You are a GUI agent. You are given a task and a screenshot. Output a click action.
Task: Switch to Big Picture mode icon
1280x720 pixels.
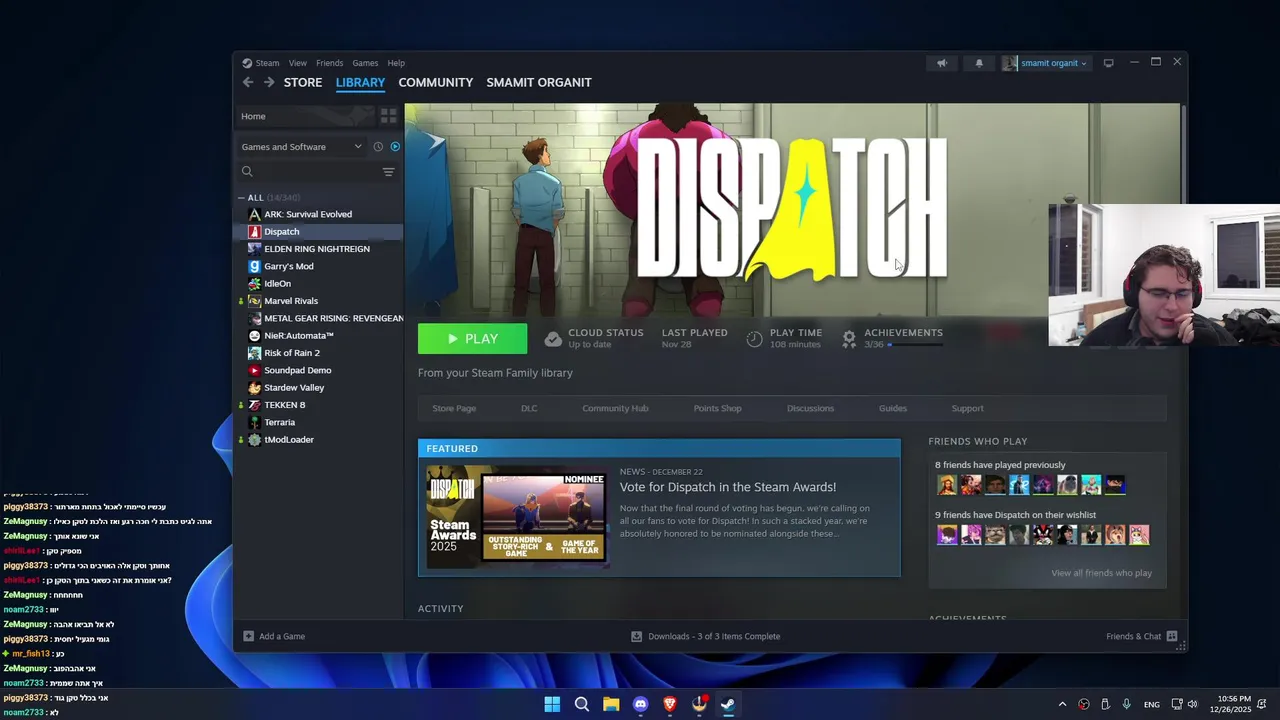[1108, 63]
